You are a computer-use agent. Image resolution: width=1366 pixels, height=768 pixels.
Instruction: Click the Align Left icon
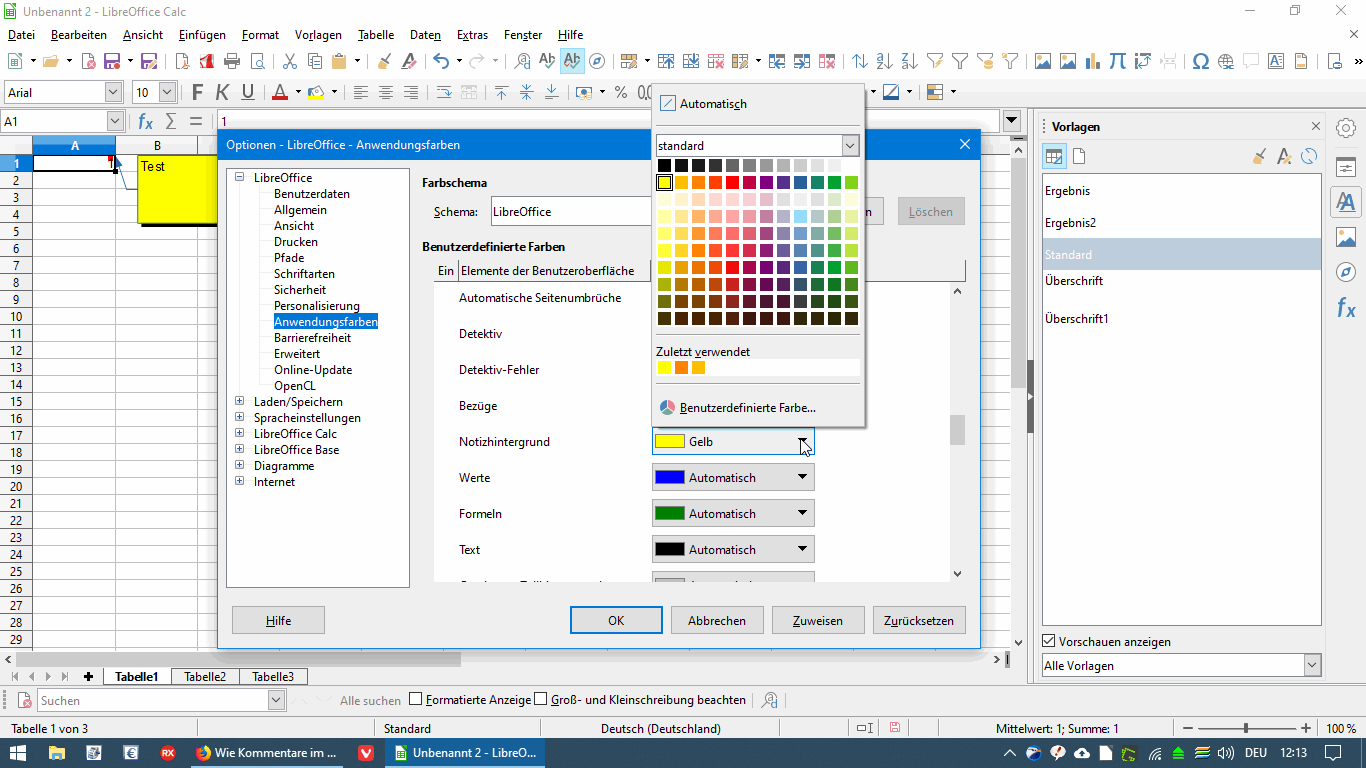pos(360,92)
